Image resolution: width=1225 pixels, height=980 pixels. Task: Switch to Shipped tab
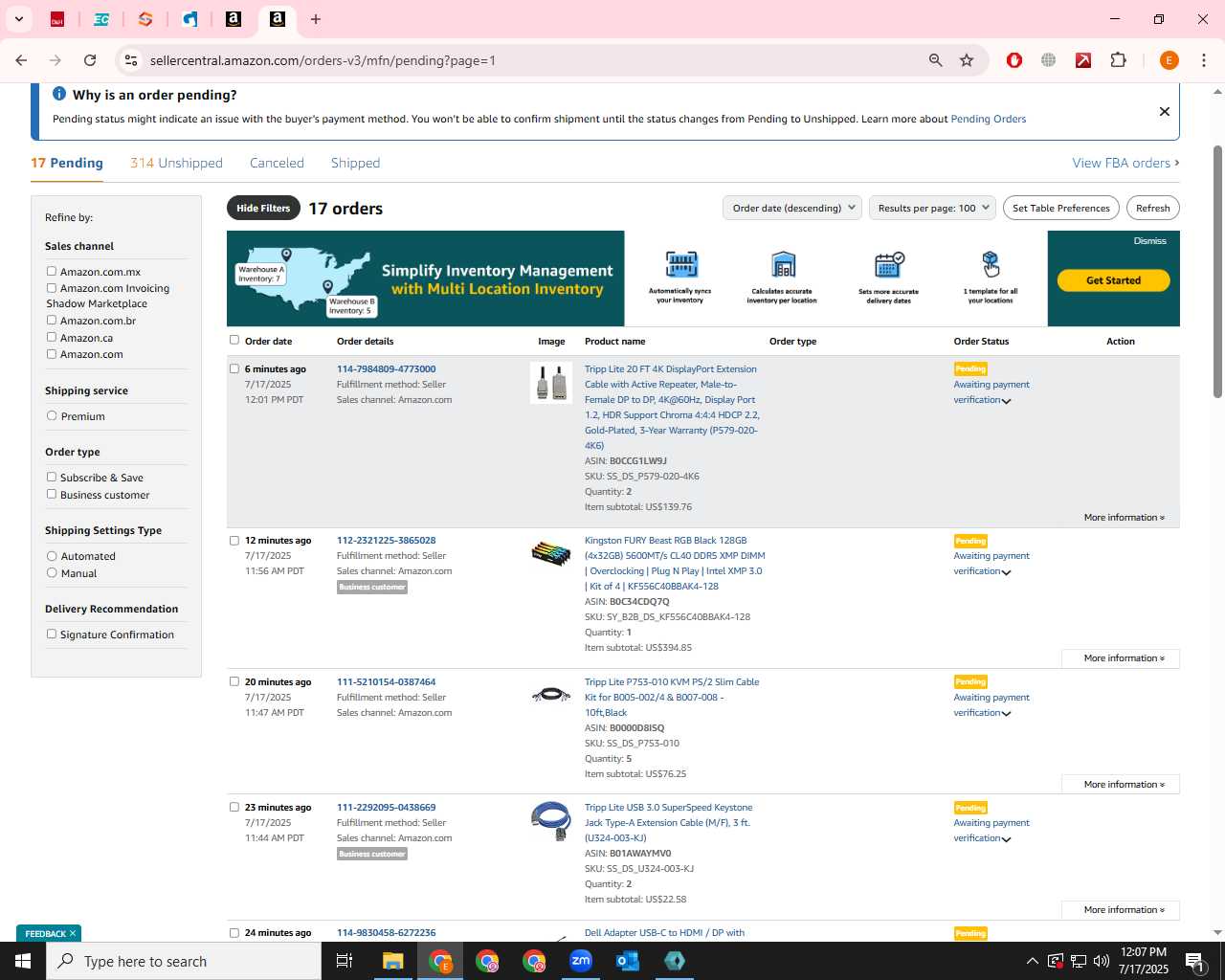(x=355, y=163)
